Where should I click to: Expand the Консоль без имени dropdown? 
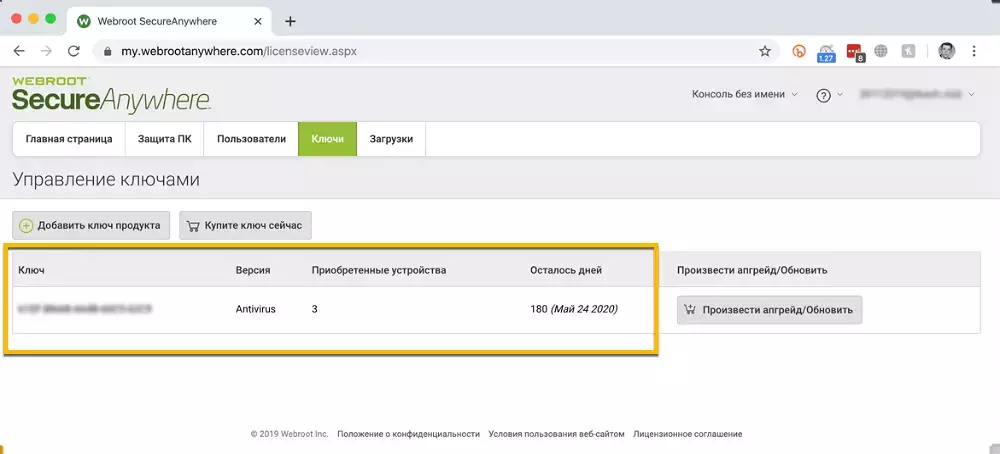coord(745,94)
